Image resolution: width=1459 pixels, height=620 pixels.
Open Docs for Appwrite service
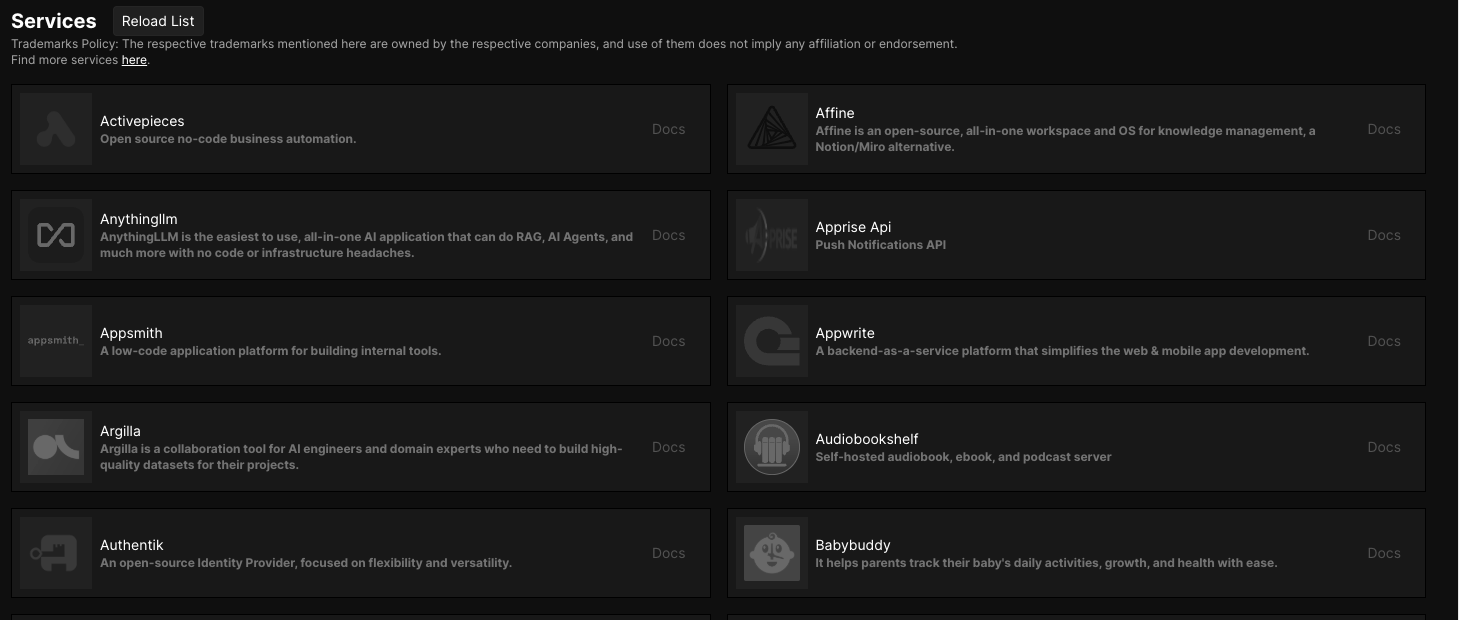tap(1383, 341)
